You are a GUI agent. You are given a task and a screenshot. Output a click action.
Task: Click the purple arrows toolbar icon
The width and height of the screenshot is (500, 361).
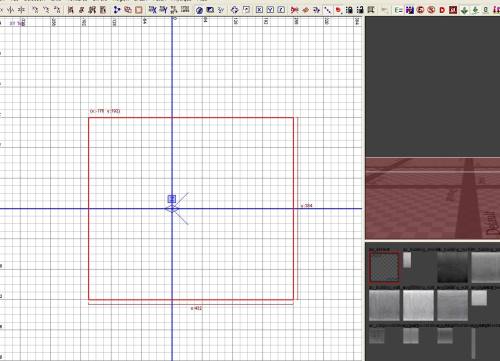(x=316, y=10)
